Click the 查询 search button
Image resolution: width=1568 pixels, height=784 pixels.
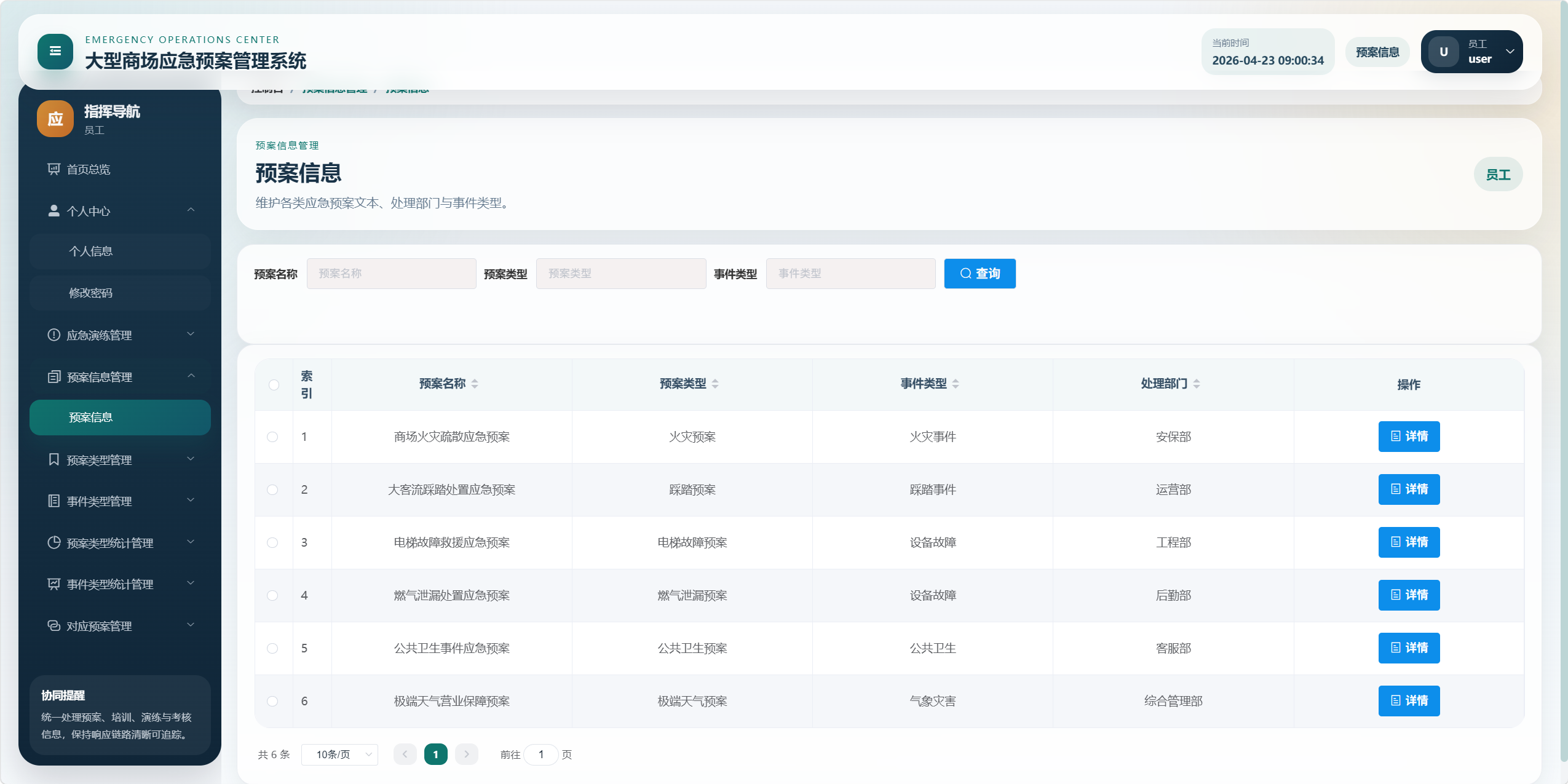(980, 274)
